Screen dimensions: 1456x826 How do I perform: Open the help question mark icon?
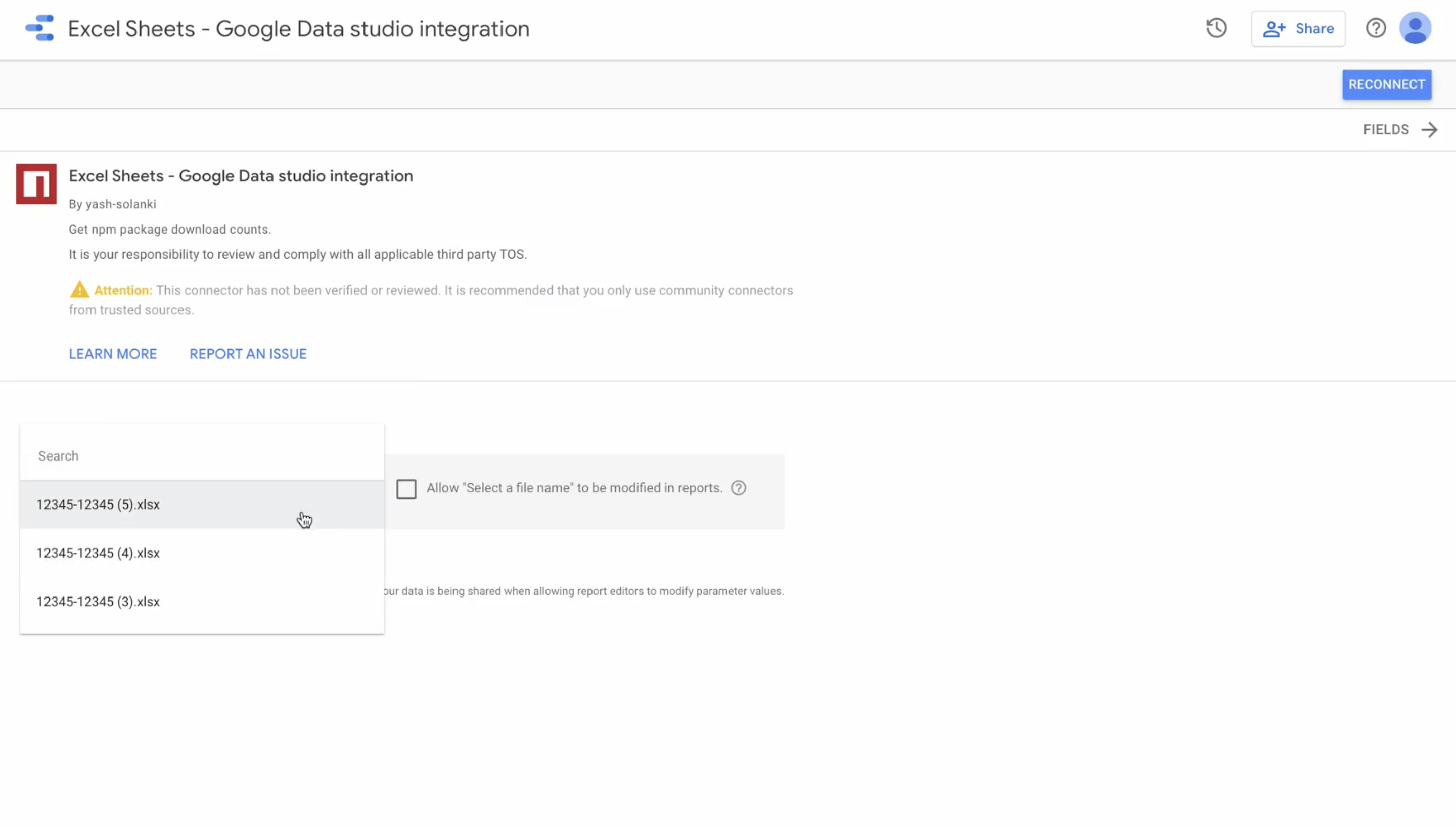pos(1376,28)
